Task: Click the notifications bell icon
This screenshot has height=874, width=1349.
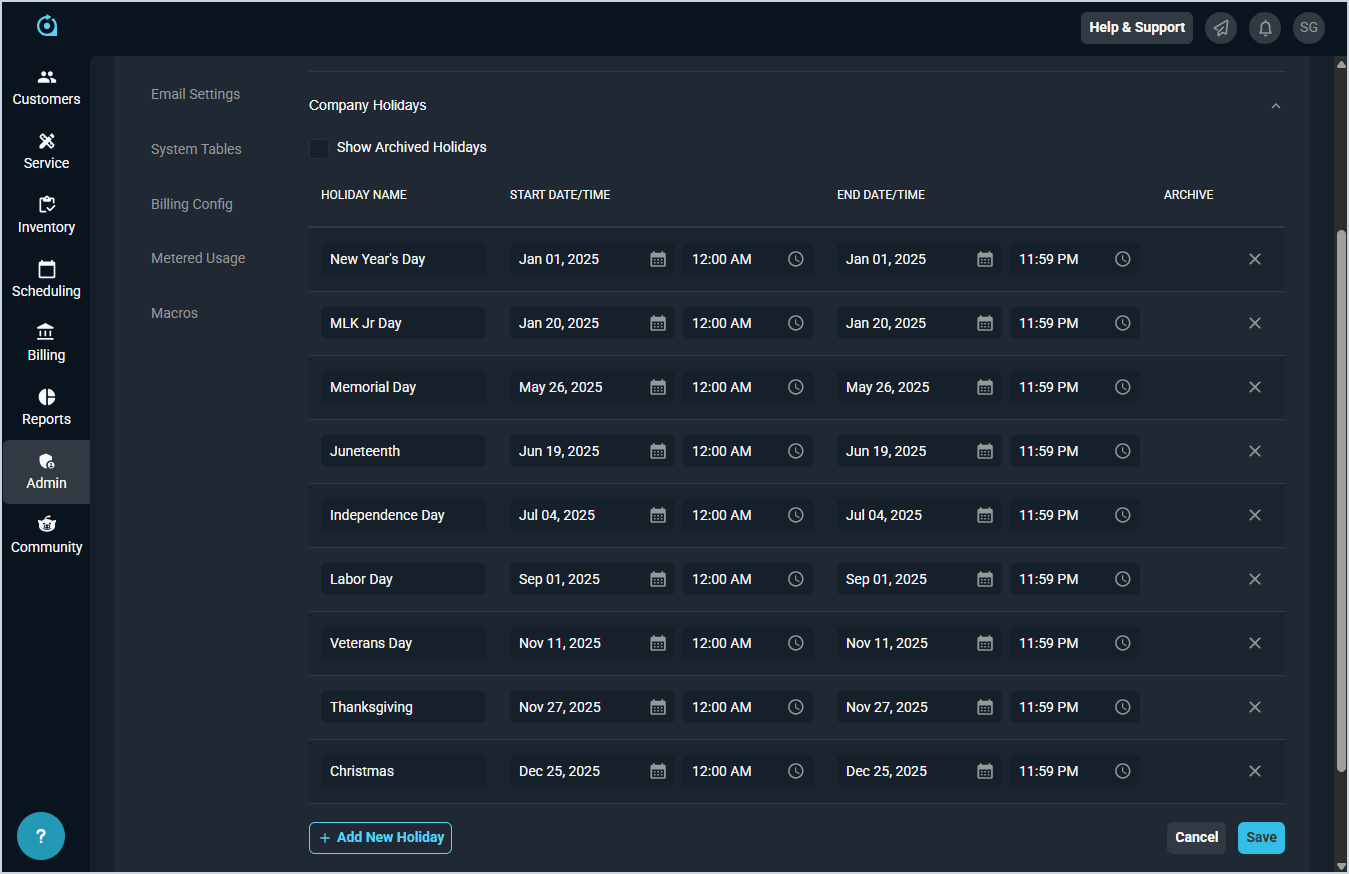Action: [1264, 28]
